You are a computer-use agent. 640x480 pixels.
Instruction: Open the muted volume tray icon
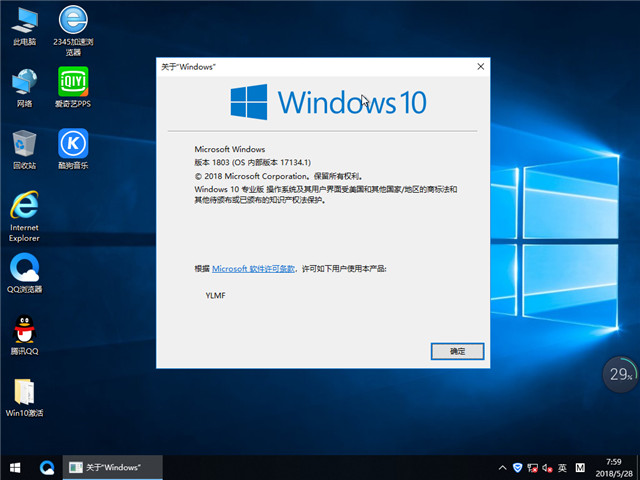[547, 468]
